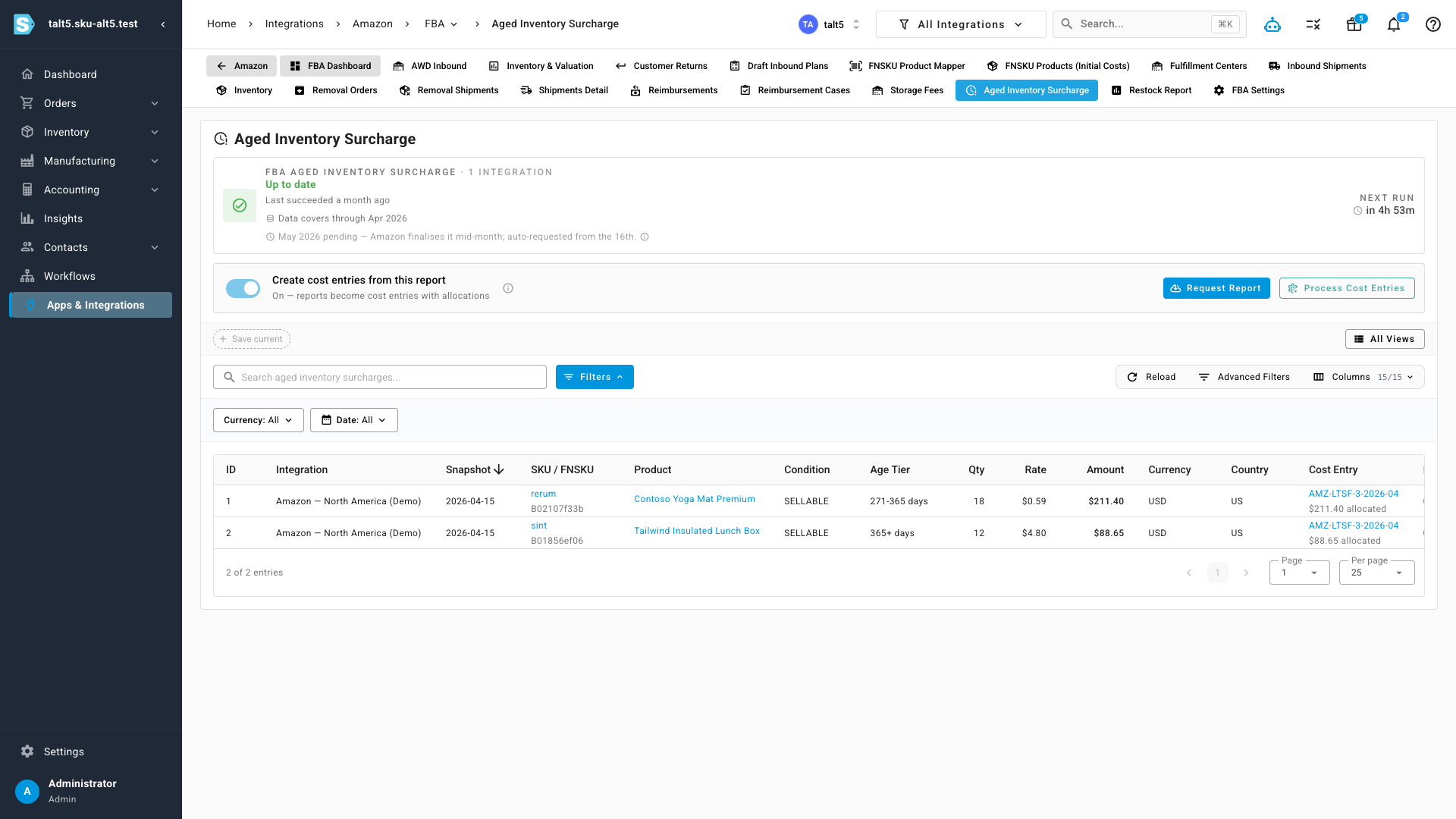Screen dimensions: 1456x819
Task: Expand the Inventory sidebar menu
Action: (91, 132)
